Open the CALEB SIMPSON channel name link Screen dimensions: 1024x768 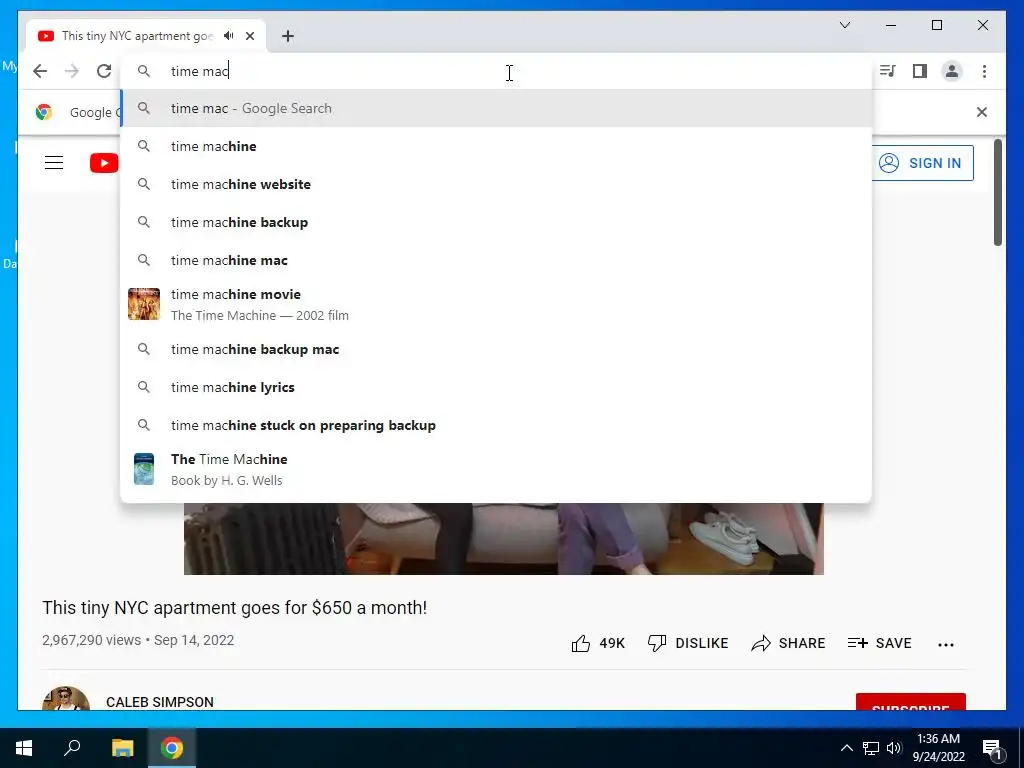[x=160, y=702]
